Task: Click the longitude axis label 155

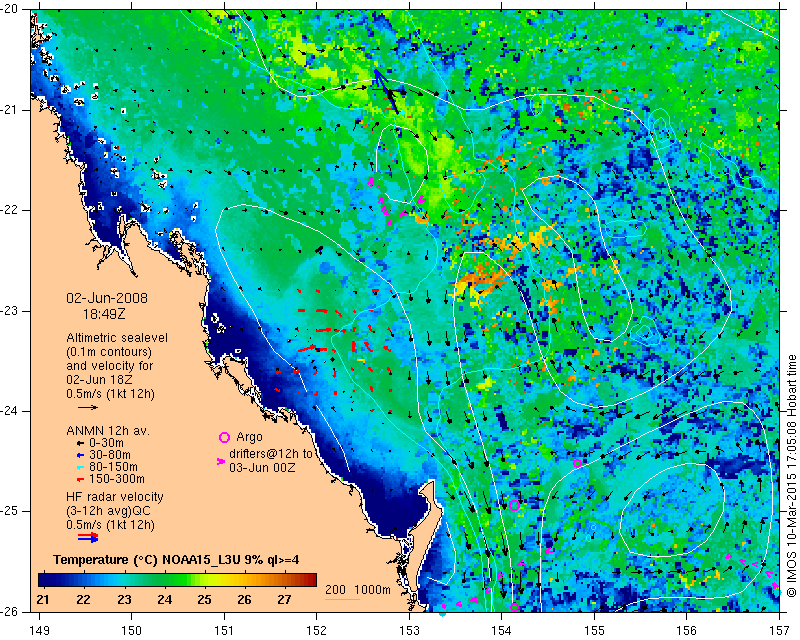Action: tap(594, 631)
